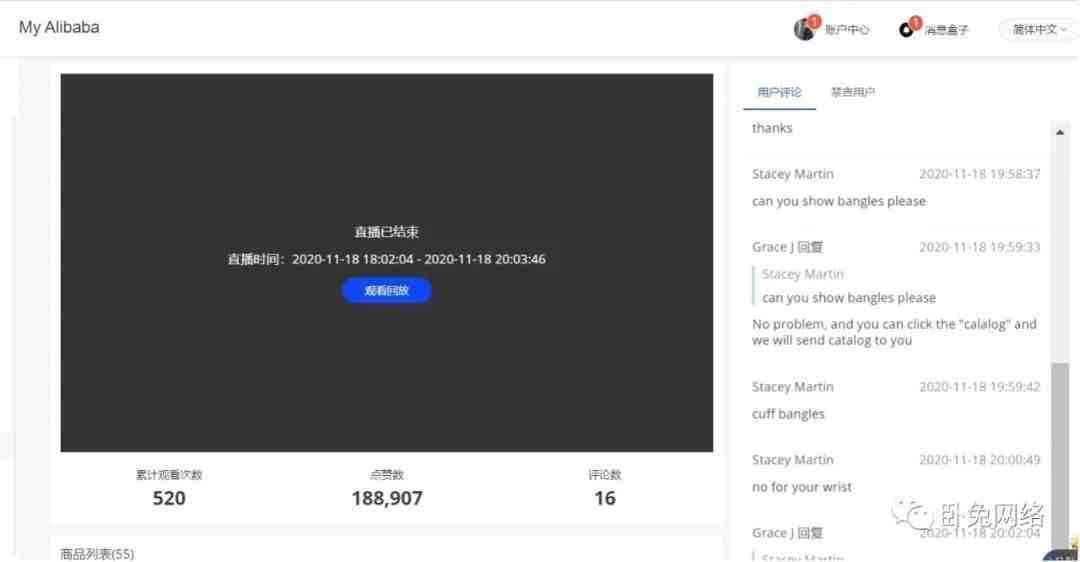
Task: Open the 消息盒子 message box link
Action: click(946, 30)
